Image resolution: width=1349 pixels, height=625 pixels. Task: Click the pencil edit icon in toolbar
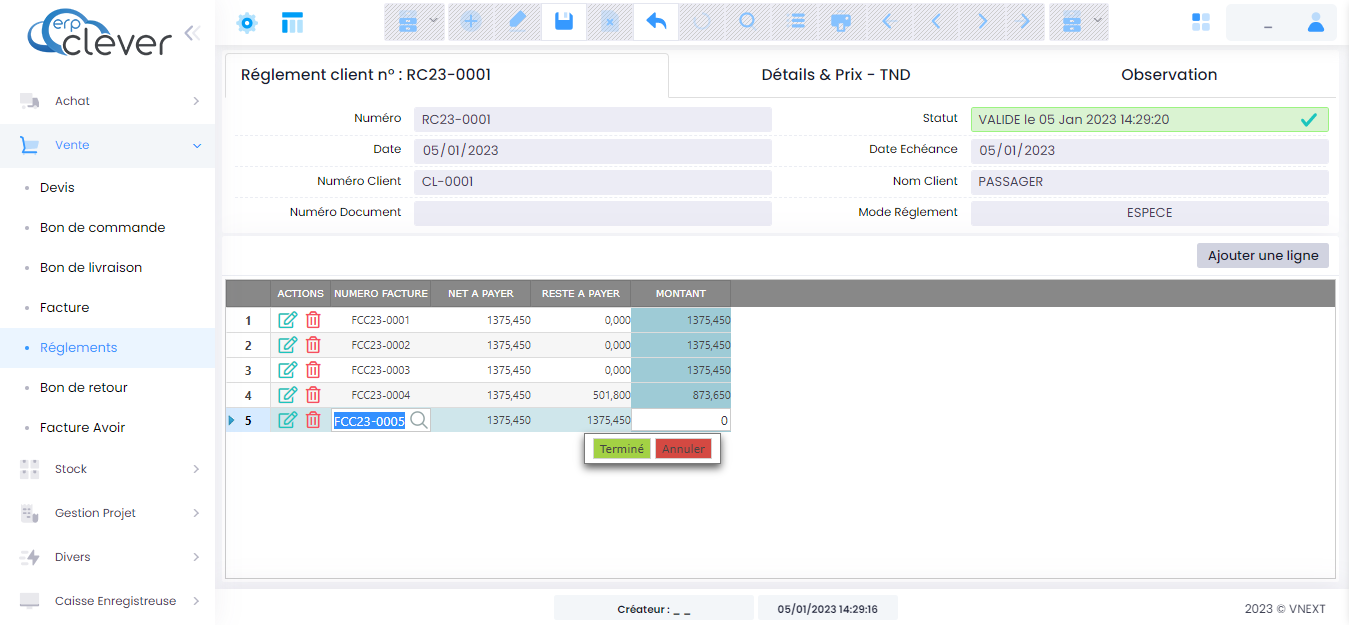click(517, 21)
